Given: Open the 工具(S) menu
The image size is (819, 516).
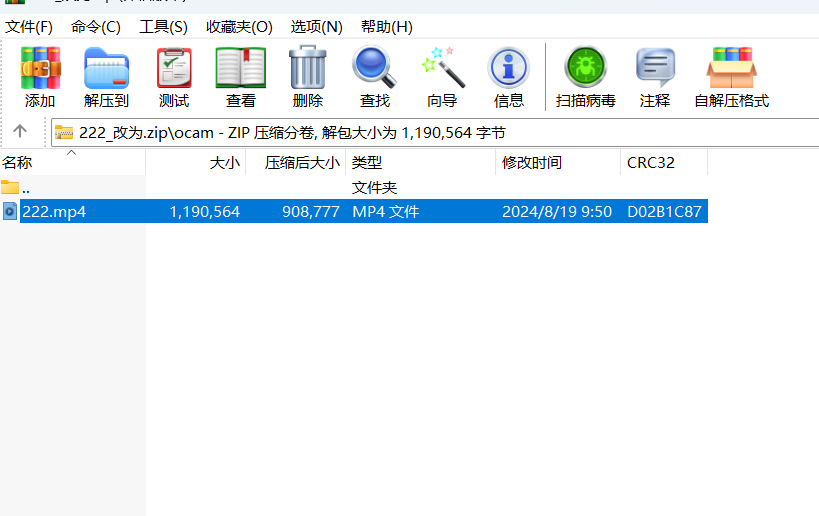Looking at the screenshot, I should point(163,27).
